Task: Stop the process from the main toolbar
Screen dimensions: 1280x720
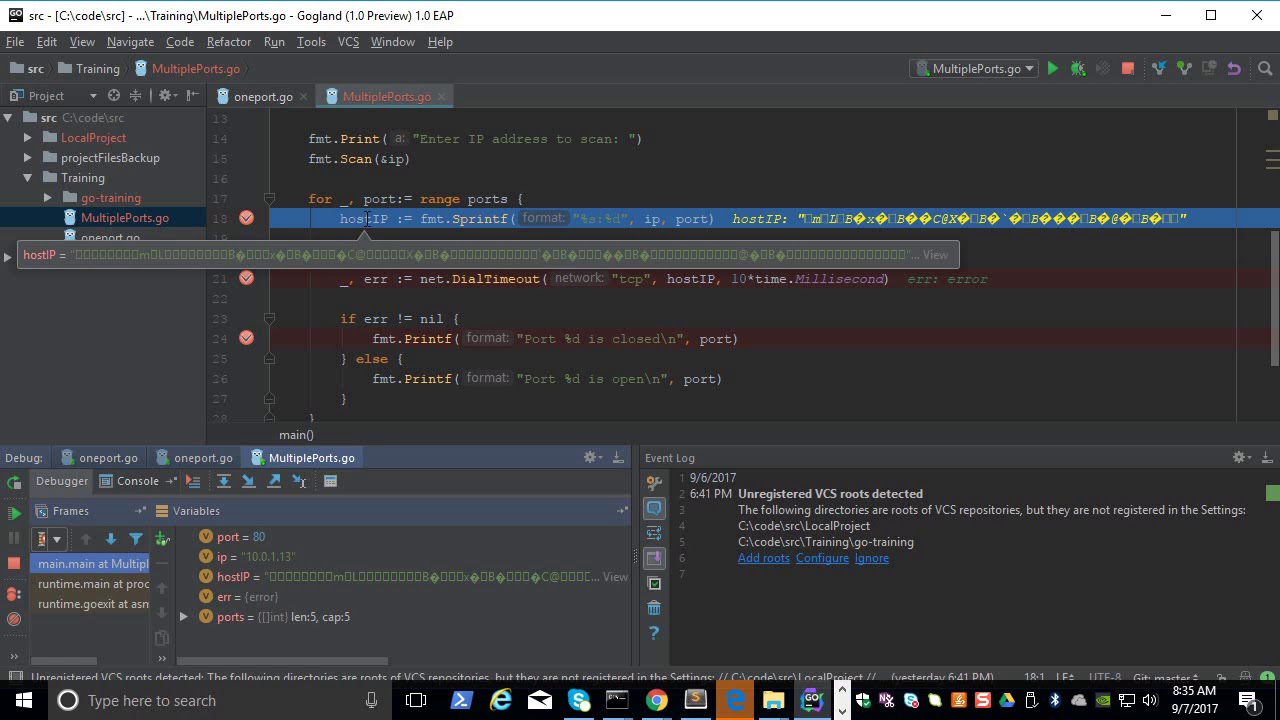Action: coord(1128,69)
